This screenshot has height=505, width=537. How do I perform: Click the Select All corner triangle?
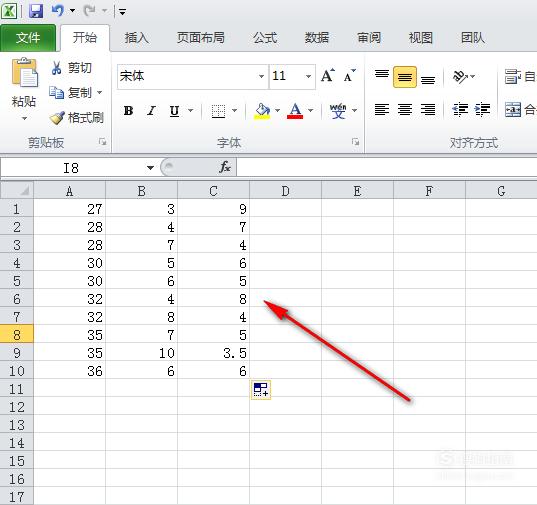[17, 190]
